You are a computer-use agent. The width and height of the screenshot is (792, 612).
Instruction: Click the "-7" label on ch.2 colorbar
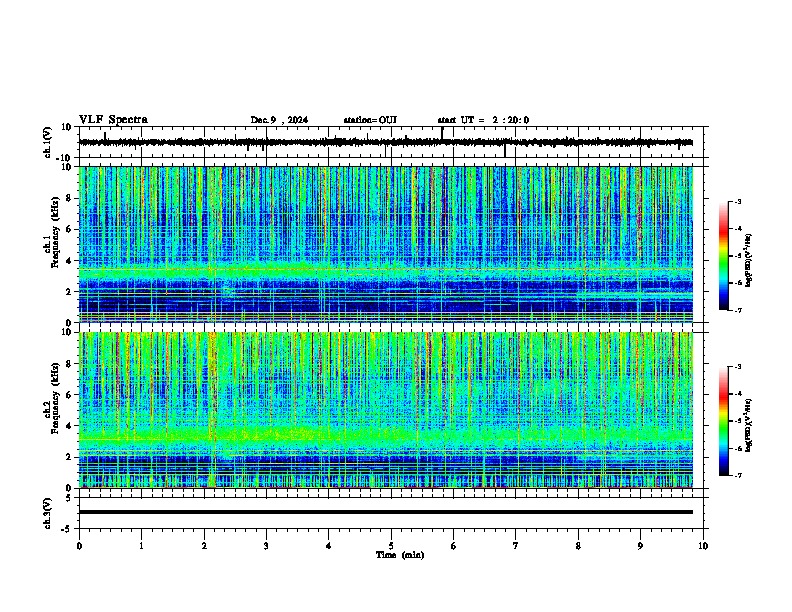(x=738, y=475)
